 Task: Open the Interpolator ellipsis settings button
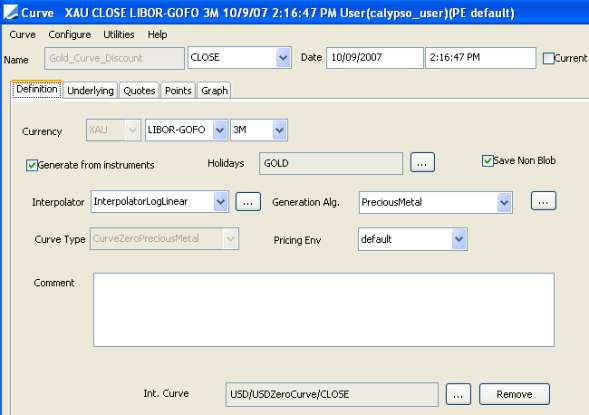(248, 202)
